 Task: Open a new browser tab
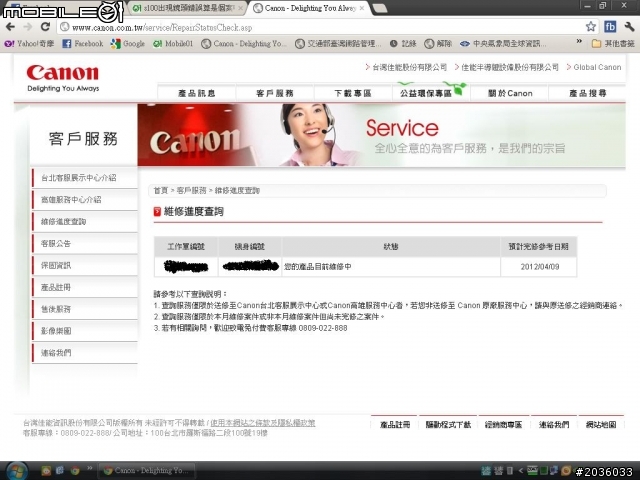click(x=380, y=8)
